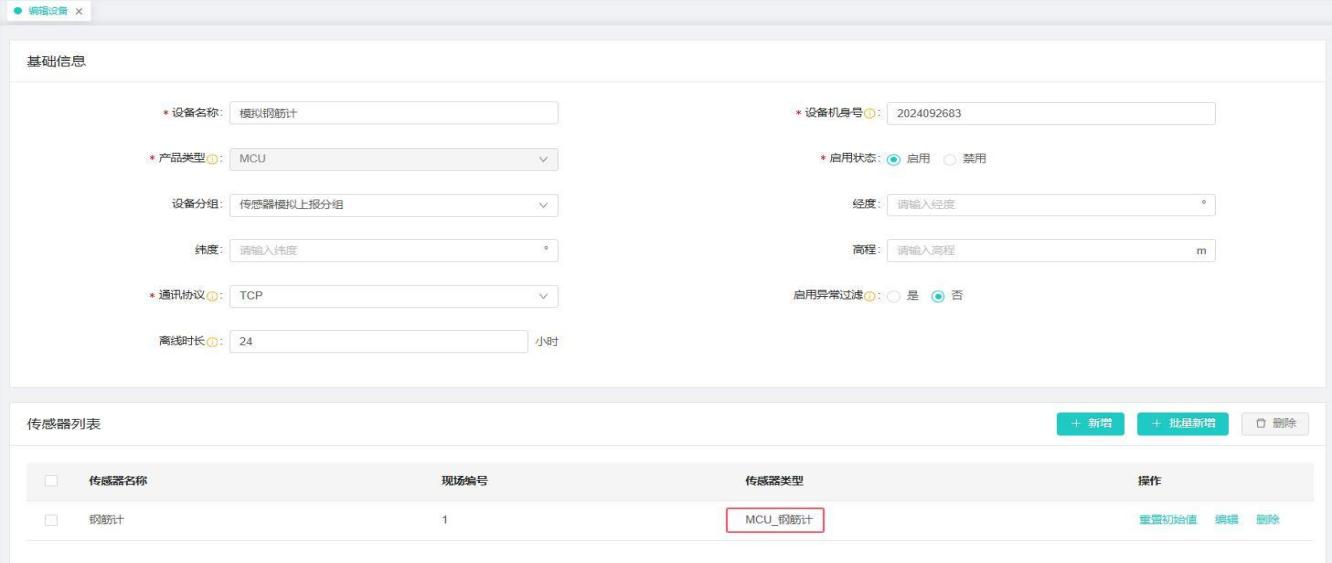
Task: Choose 是 for 启用异常过滤
Action: 894,296
